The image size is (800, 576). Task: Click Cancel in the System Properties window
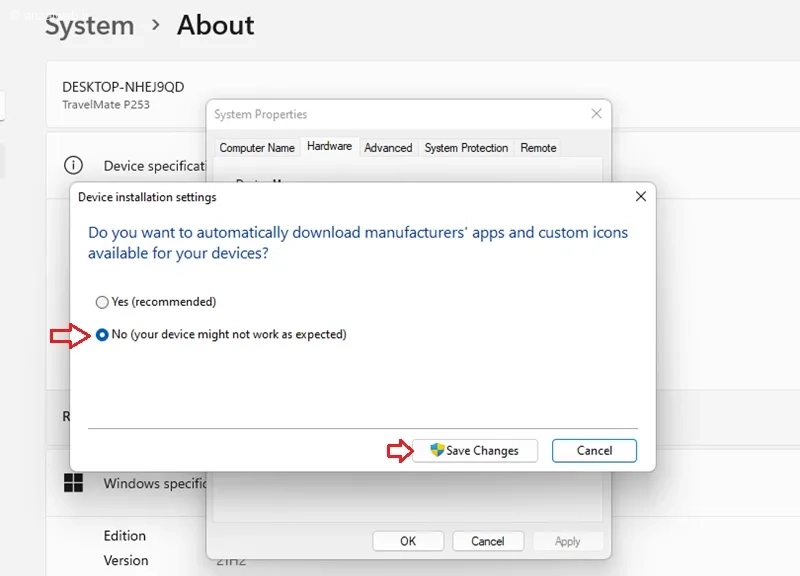pos(487,541)
